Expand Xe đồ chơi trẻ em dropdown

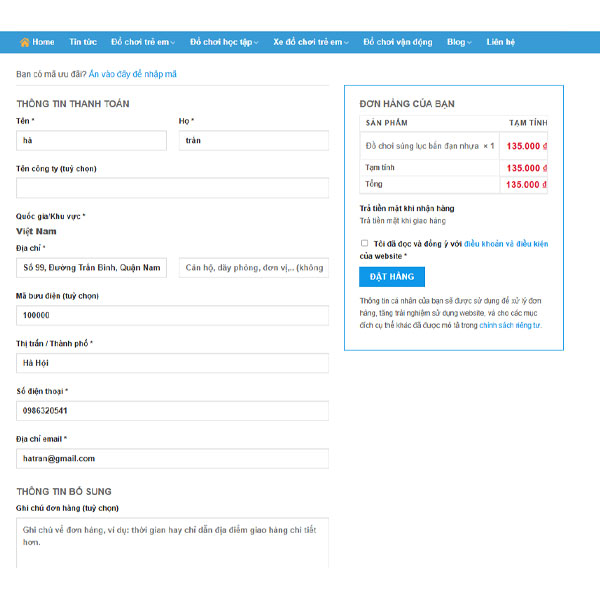pyautogui.click(x=311, y=42)
